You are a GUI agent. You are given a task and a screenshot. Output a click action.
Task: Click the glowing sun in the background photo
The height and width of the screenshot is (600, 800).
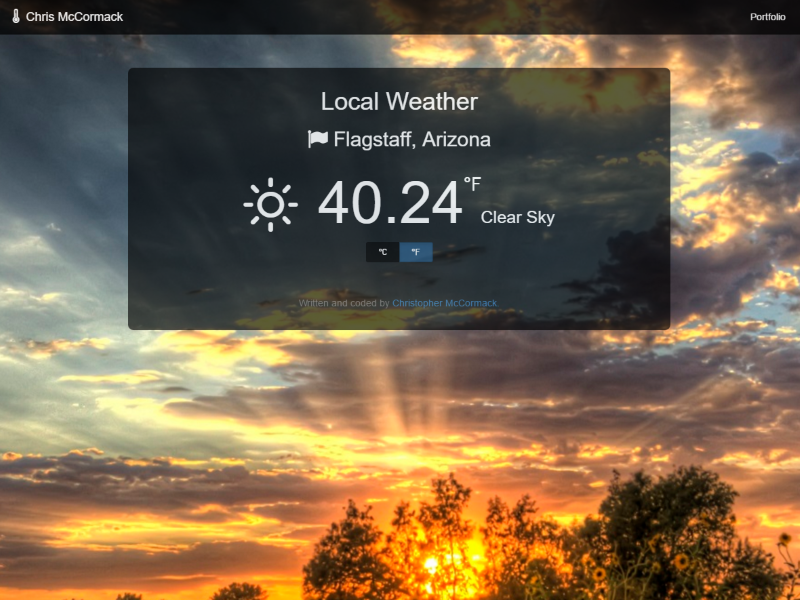tap(432, 565)
